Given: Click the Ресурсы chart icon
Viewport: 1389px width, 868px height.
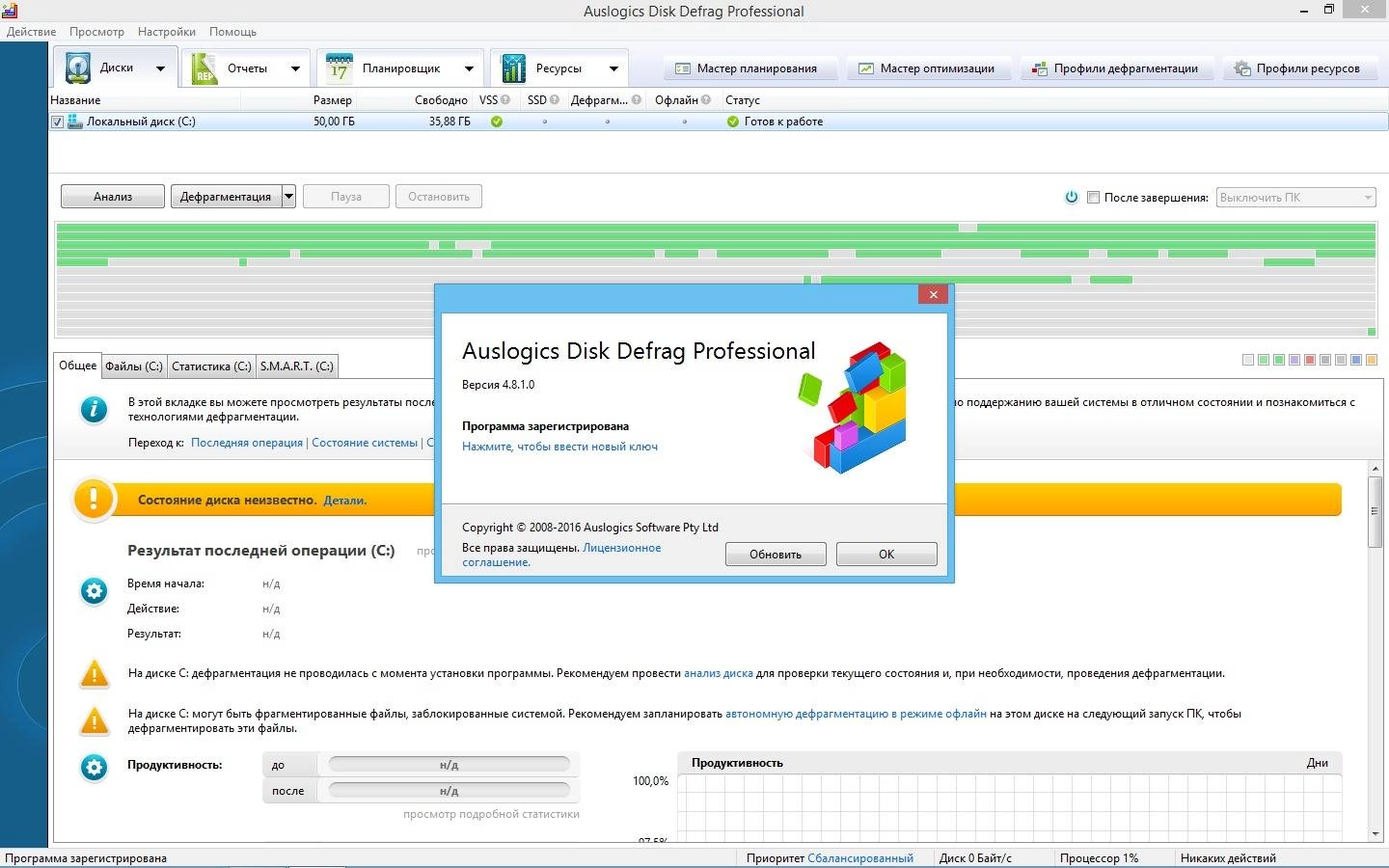Looking at the screenshot, I should coord(513,68).
